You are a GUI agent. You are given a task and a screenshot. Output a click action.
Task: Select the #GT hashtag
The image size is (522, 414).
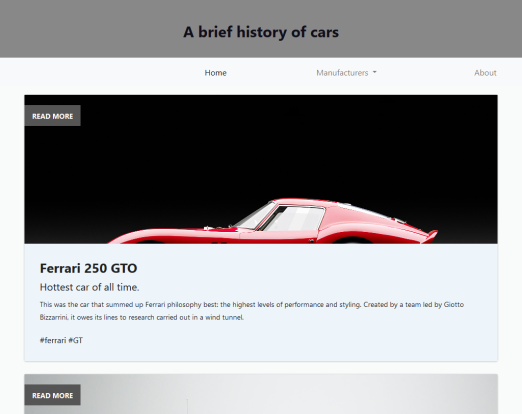(x=76, y=340)
